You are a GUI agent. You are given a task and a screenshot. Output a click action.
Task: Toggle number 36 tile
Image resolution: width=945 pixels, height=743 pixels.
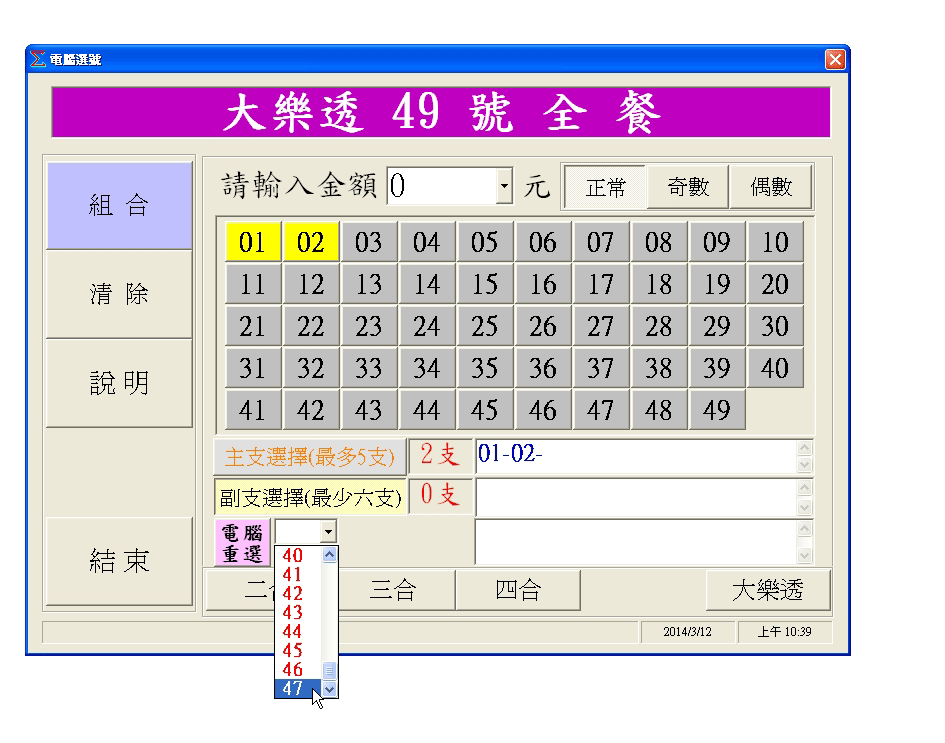click(542, 368)
